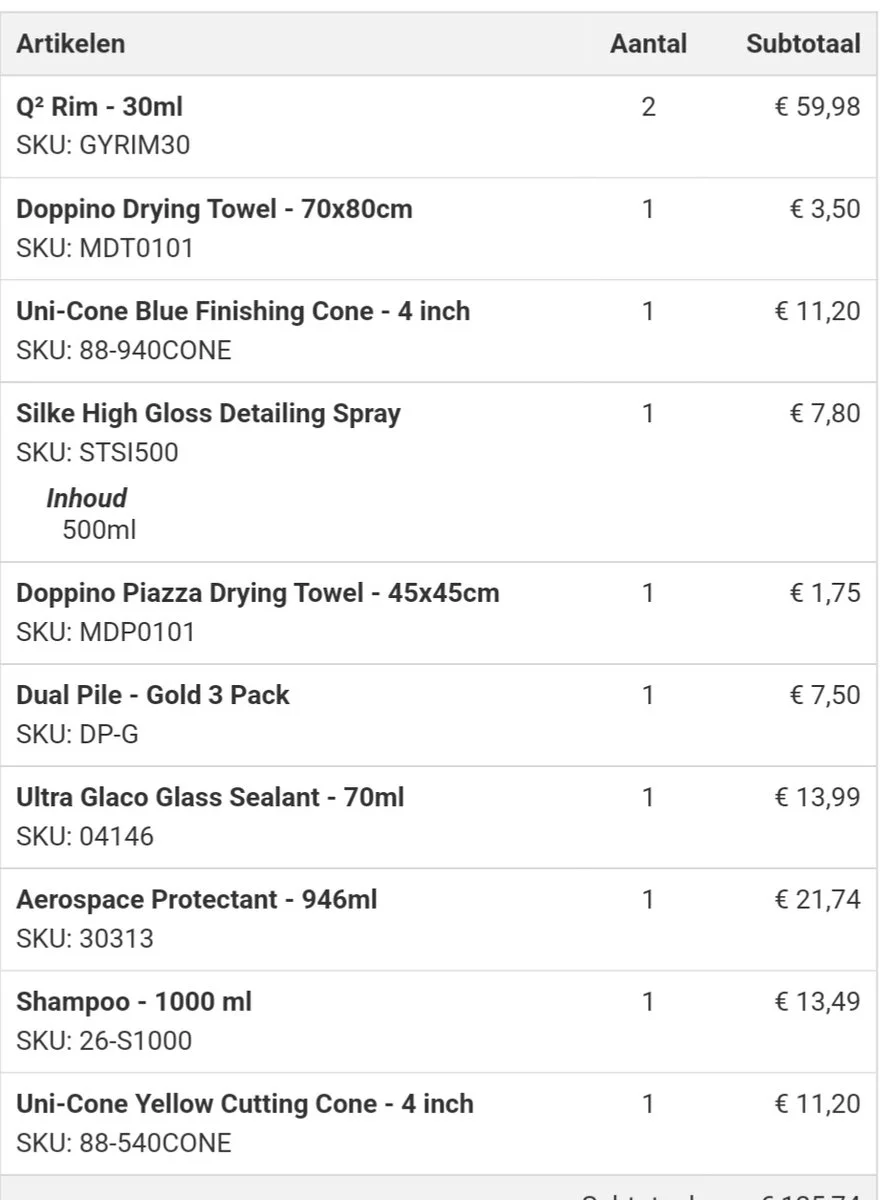Open the Q² Rim - 30ml product
887x1200 pixels.
(99, 107)
